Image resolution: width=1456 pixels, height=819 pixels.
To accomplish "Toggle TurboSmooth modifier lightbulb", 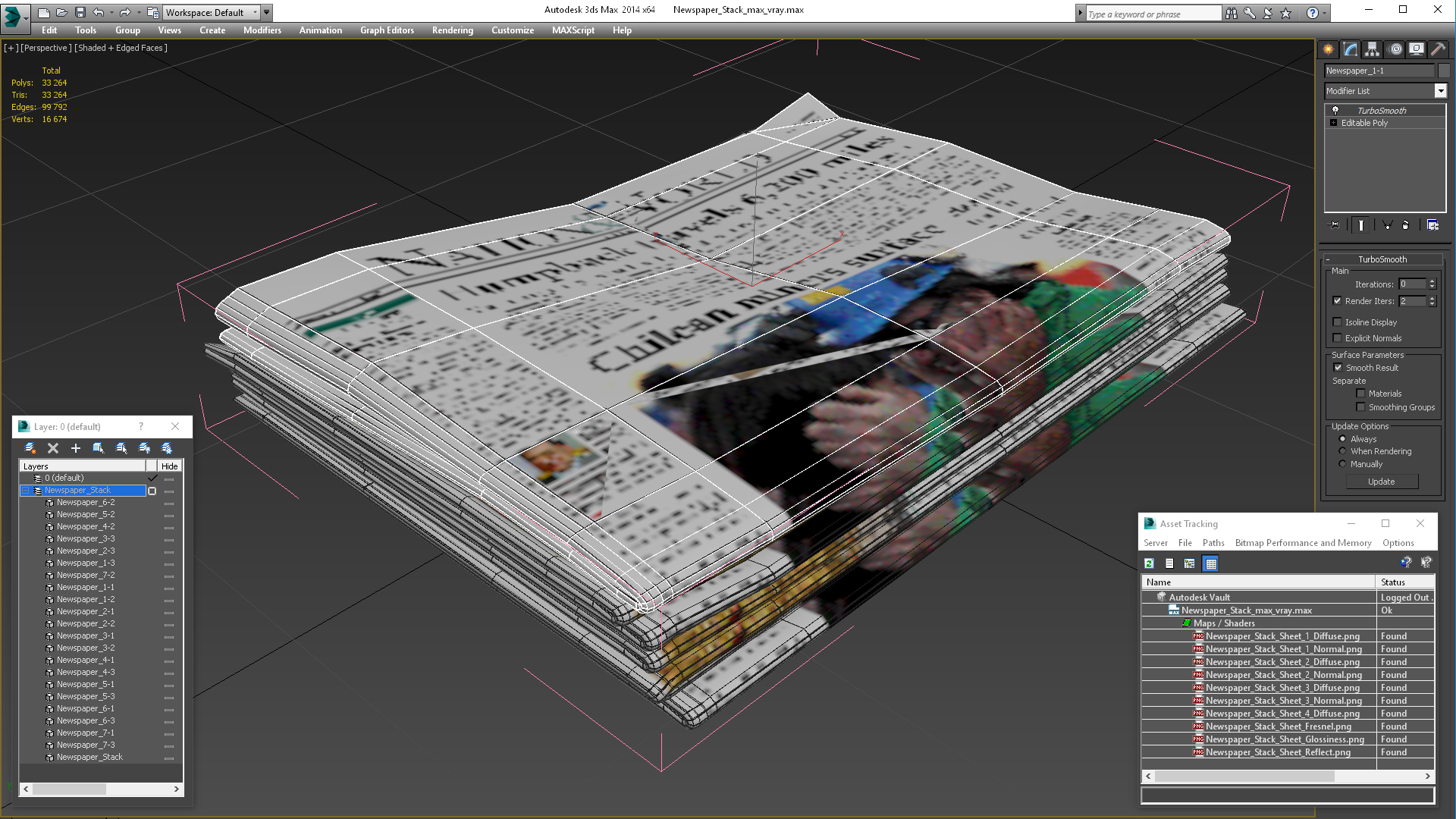I will (1335, 111).
